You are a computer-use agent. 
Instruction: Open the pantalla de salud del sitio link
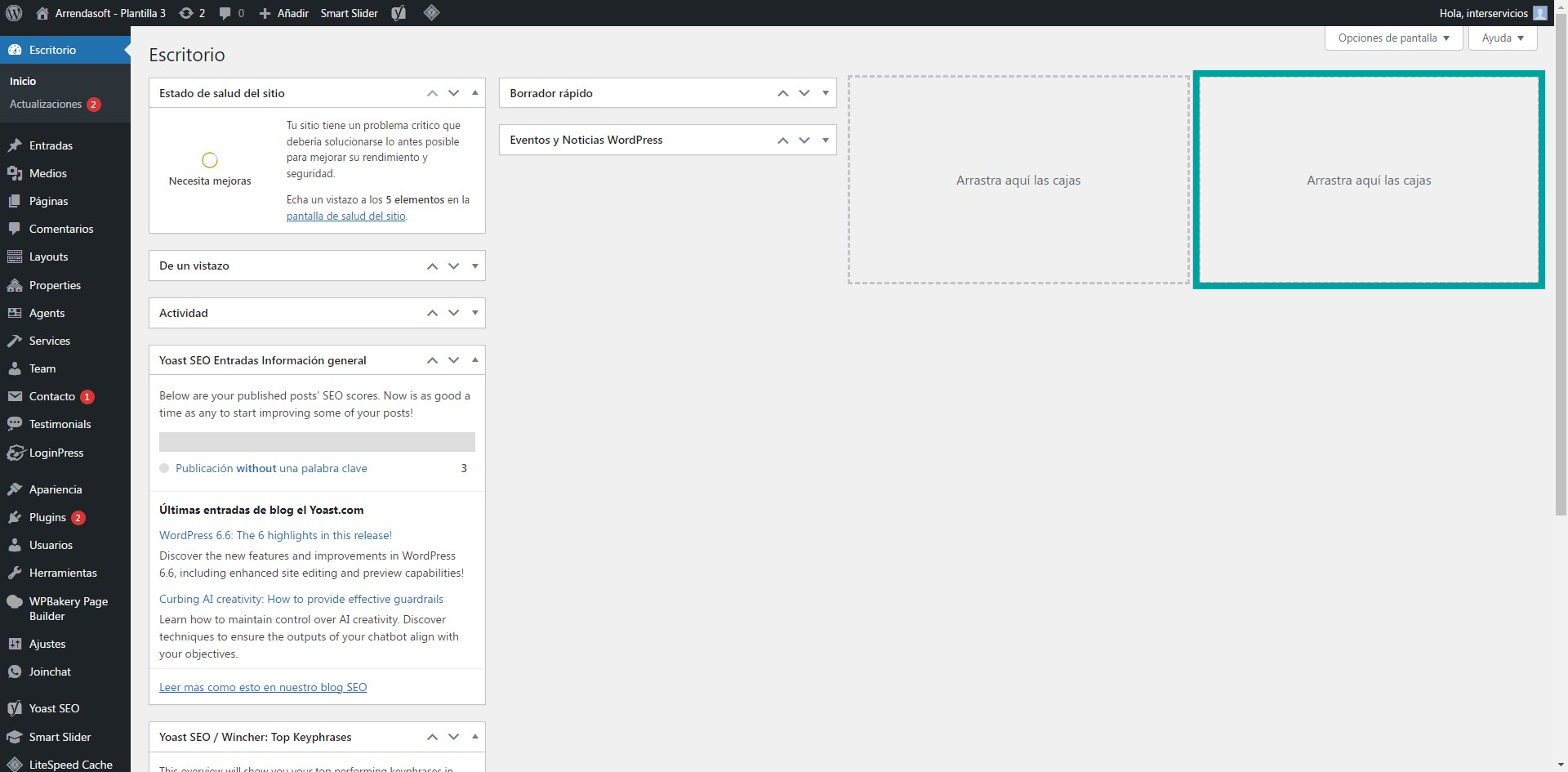345,216
